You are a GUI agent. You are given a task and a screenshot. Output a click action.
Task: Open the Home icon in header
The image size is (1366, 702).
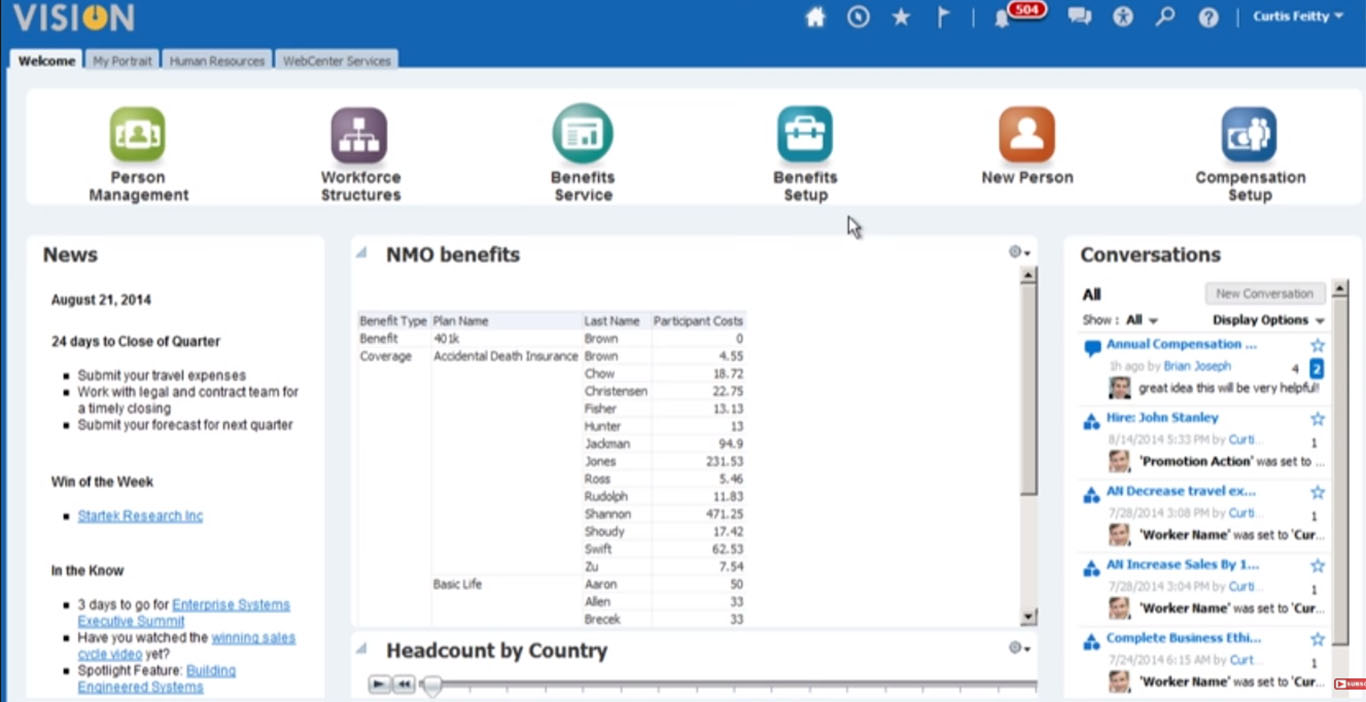click(815, 17)
